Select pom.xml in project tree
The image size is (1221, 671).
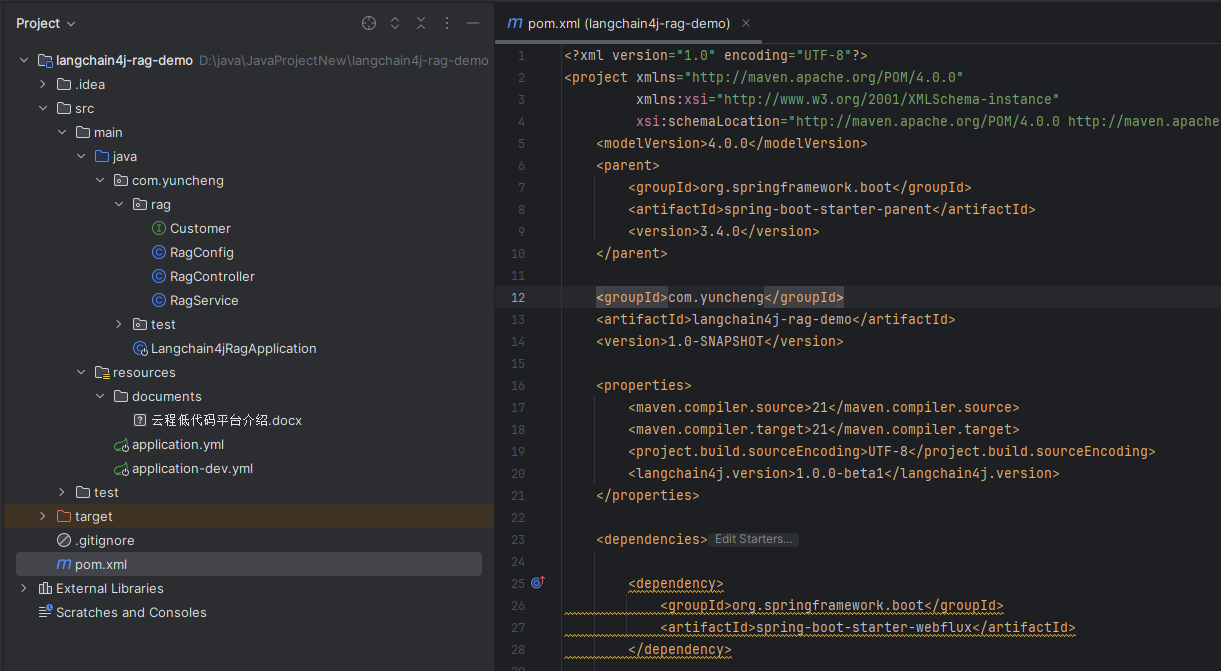coord(100,564)
